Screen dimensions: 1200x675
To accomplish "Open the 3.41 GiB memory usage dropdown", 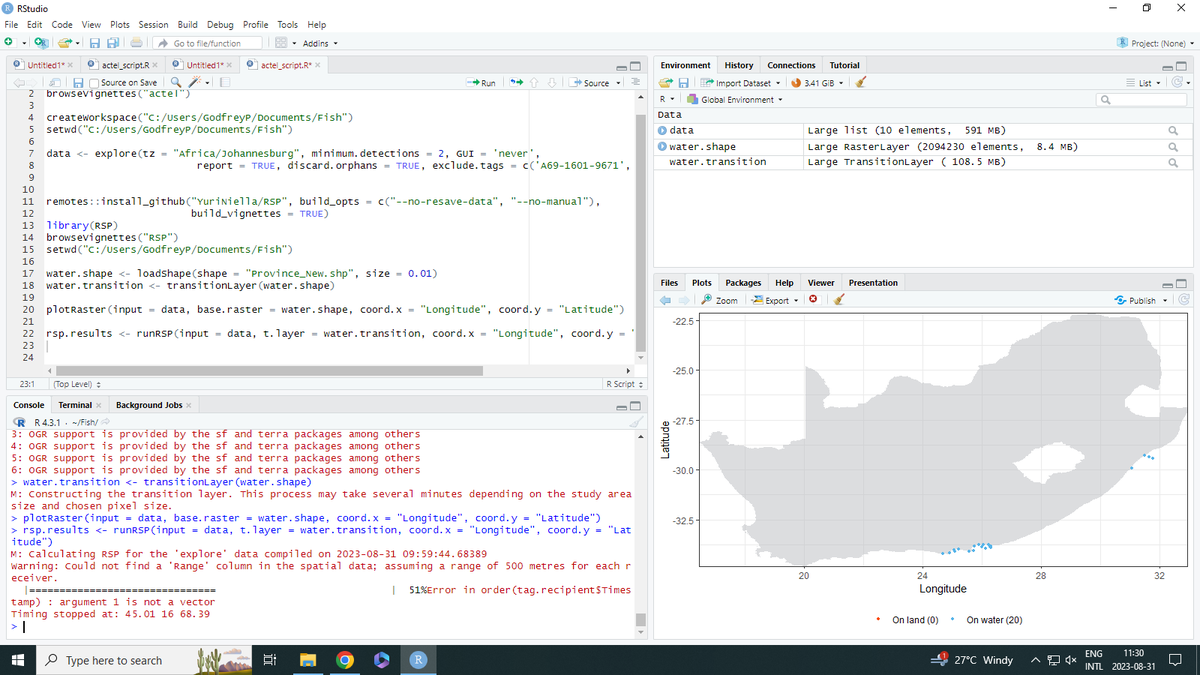I will [818, 83].
